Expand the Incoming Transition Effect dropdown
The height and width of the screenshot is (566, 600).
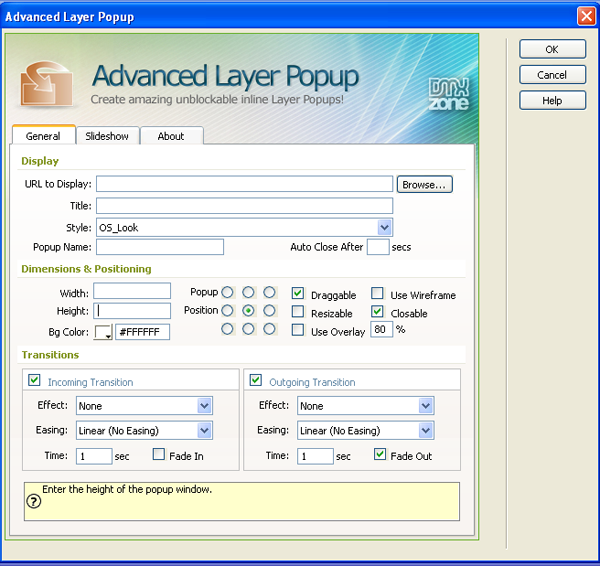(204, 406)
